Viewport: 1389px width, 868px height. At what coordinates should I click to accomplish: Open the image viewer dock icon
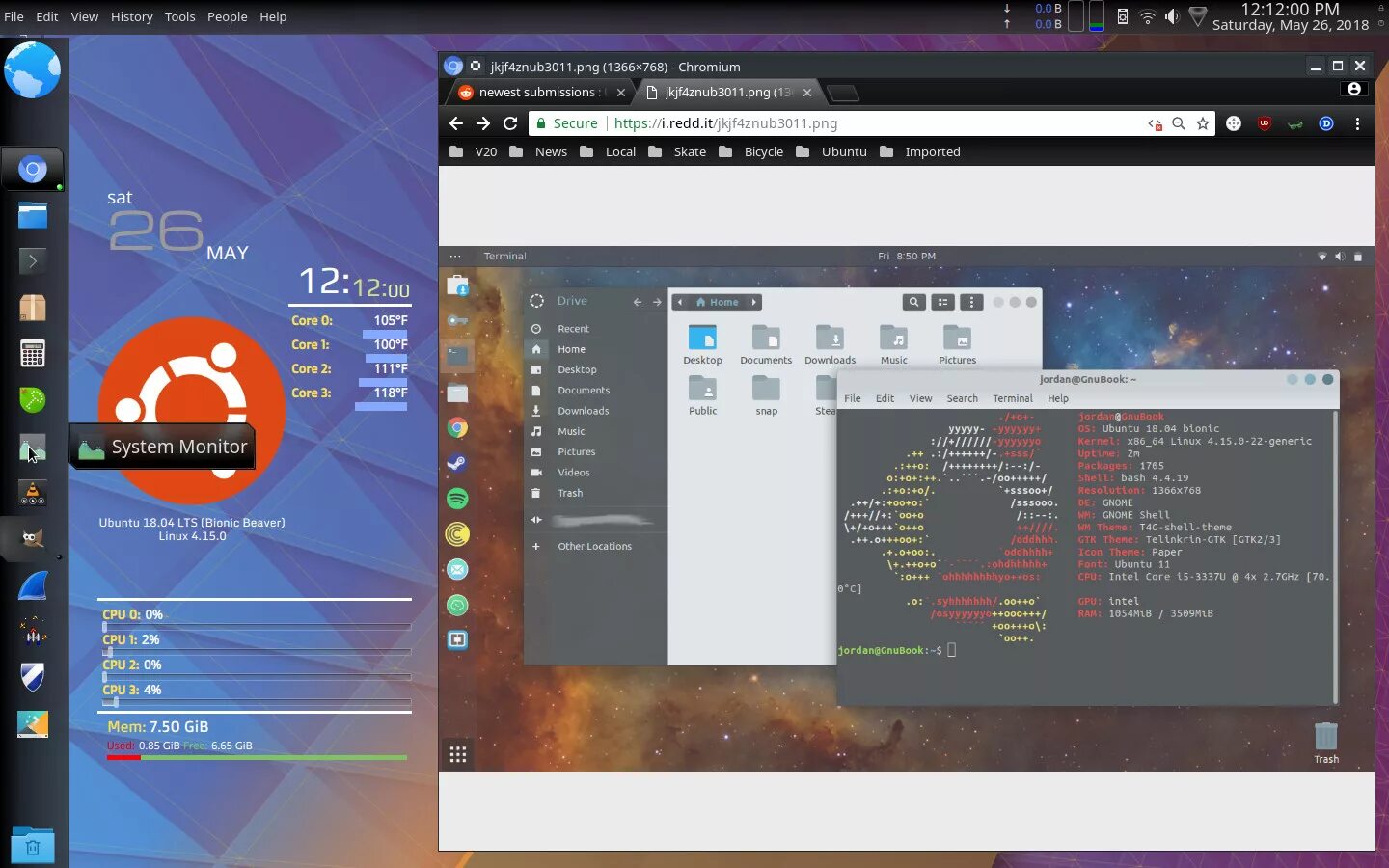[x=33, y=724]
